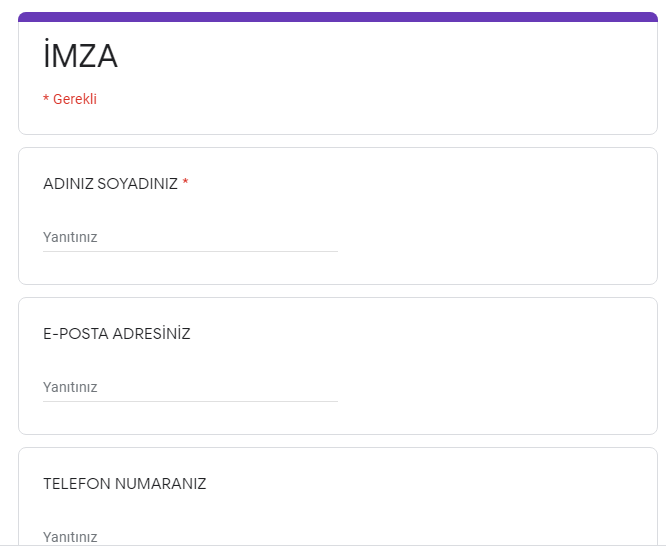Focus the ADINIZ SOYADINIZ answer field
The height and width of the screenshot is (550, 666).
pyautogui.click(x=190, y=237)
